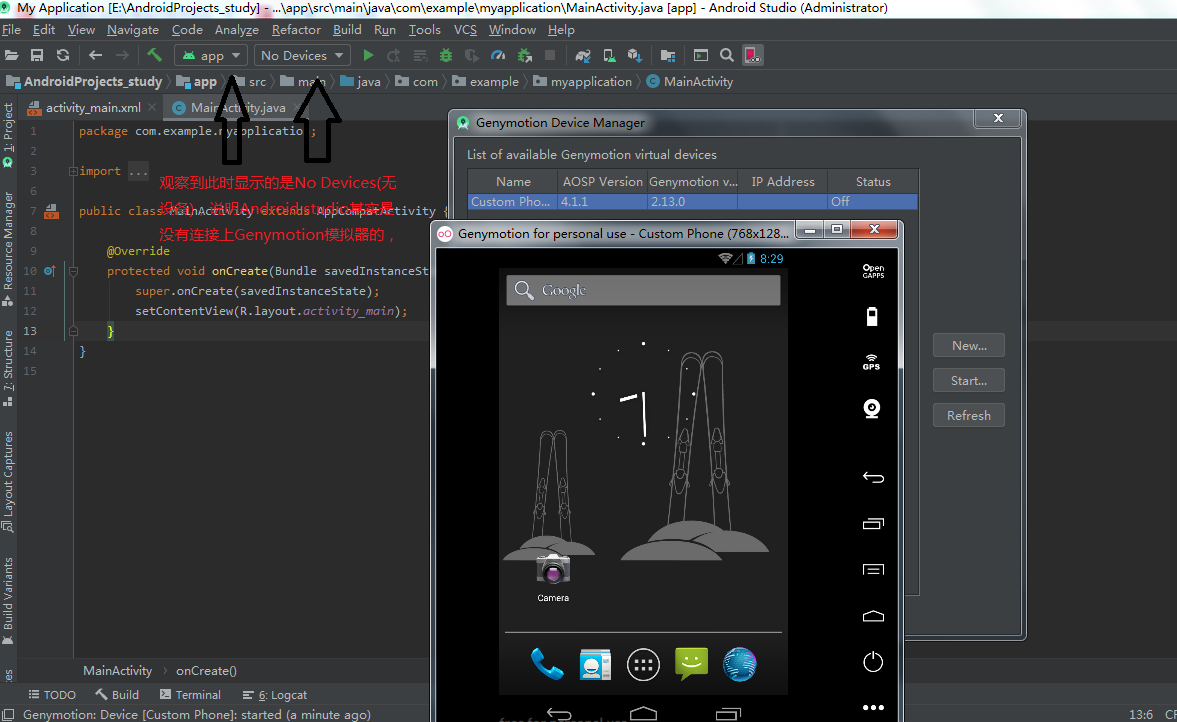The height and width of the screenshot is (722, 1177).
Task: Click the Power button icon in emulator sidebar
Action: pyautogui.click(x=872, y=662)
